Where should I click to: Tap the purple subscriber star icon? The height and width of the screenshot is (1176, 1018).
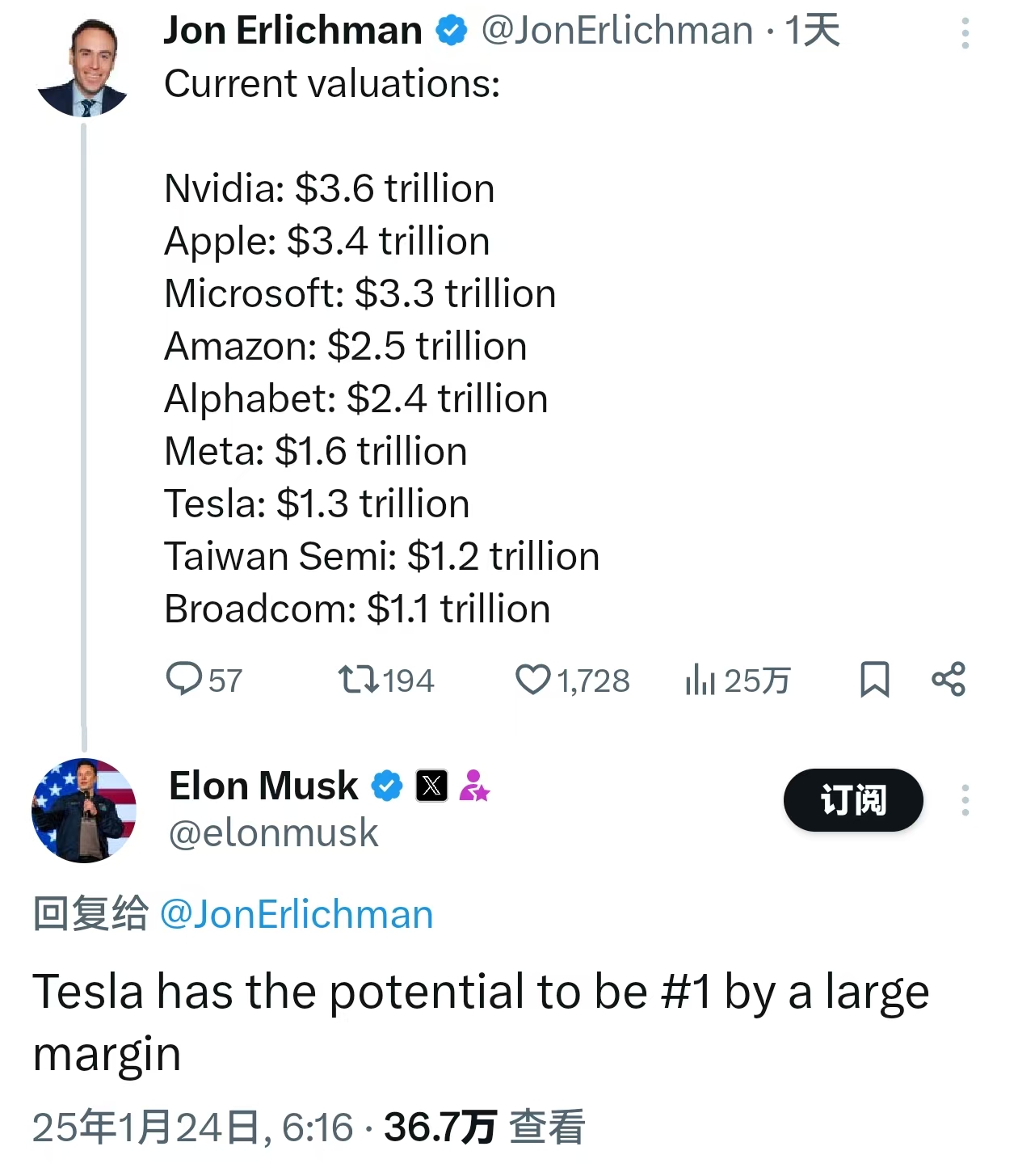474,785
